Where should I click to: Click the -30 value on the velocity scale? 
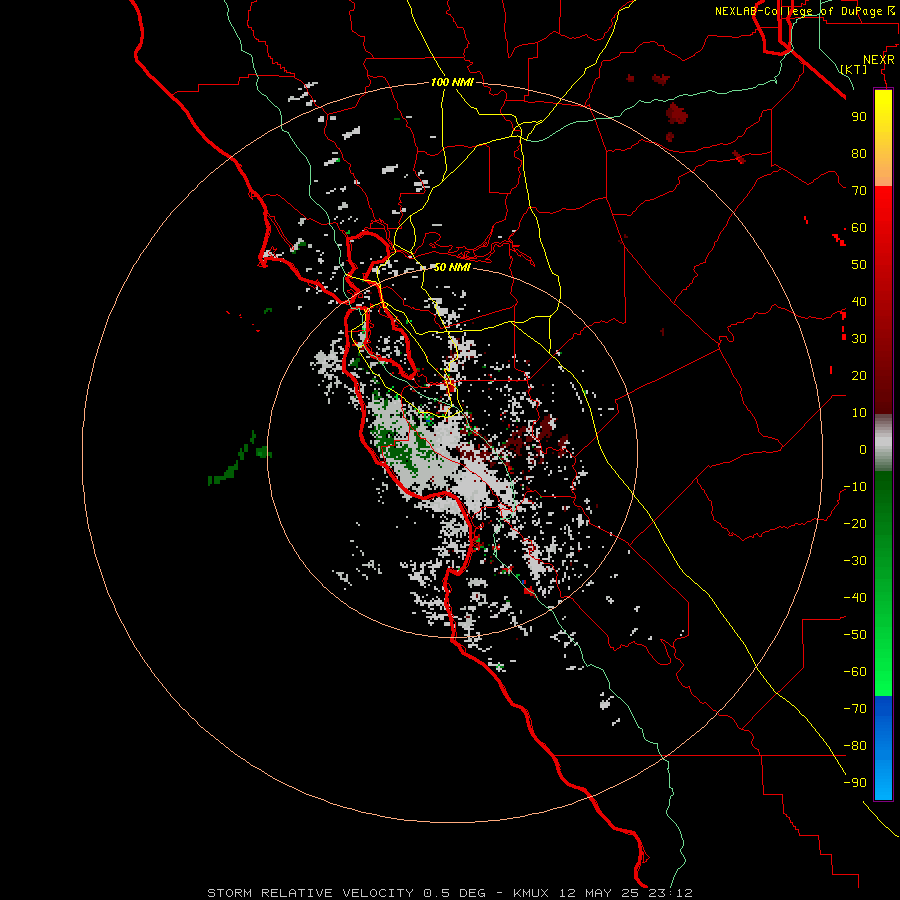click(855, 561)
